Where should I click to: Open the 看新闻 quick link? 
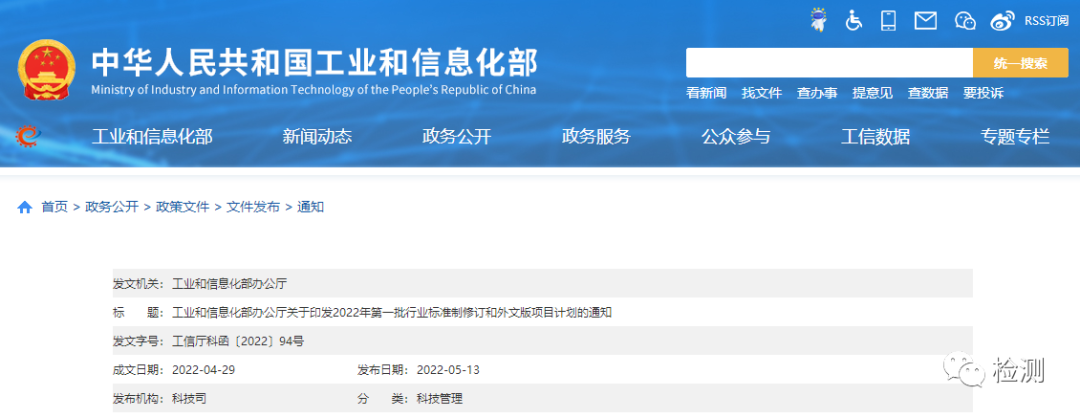[706, 93]
